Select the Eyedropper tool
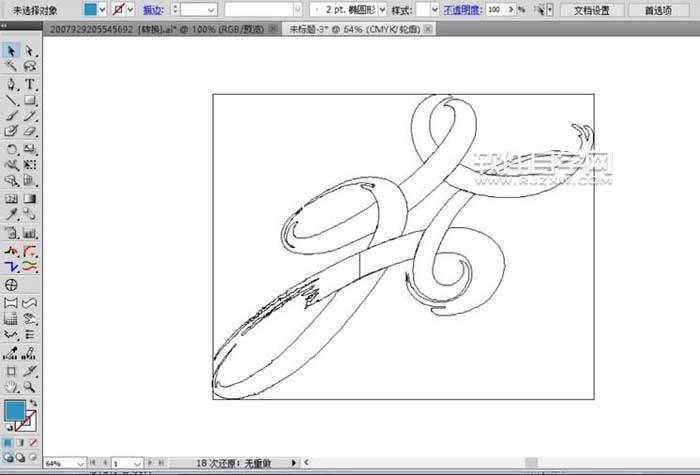This screenshot has width=700, height=475. click(x=11, y=214)
